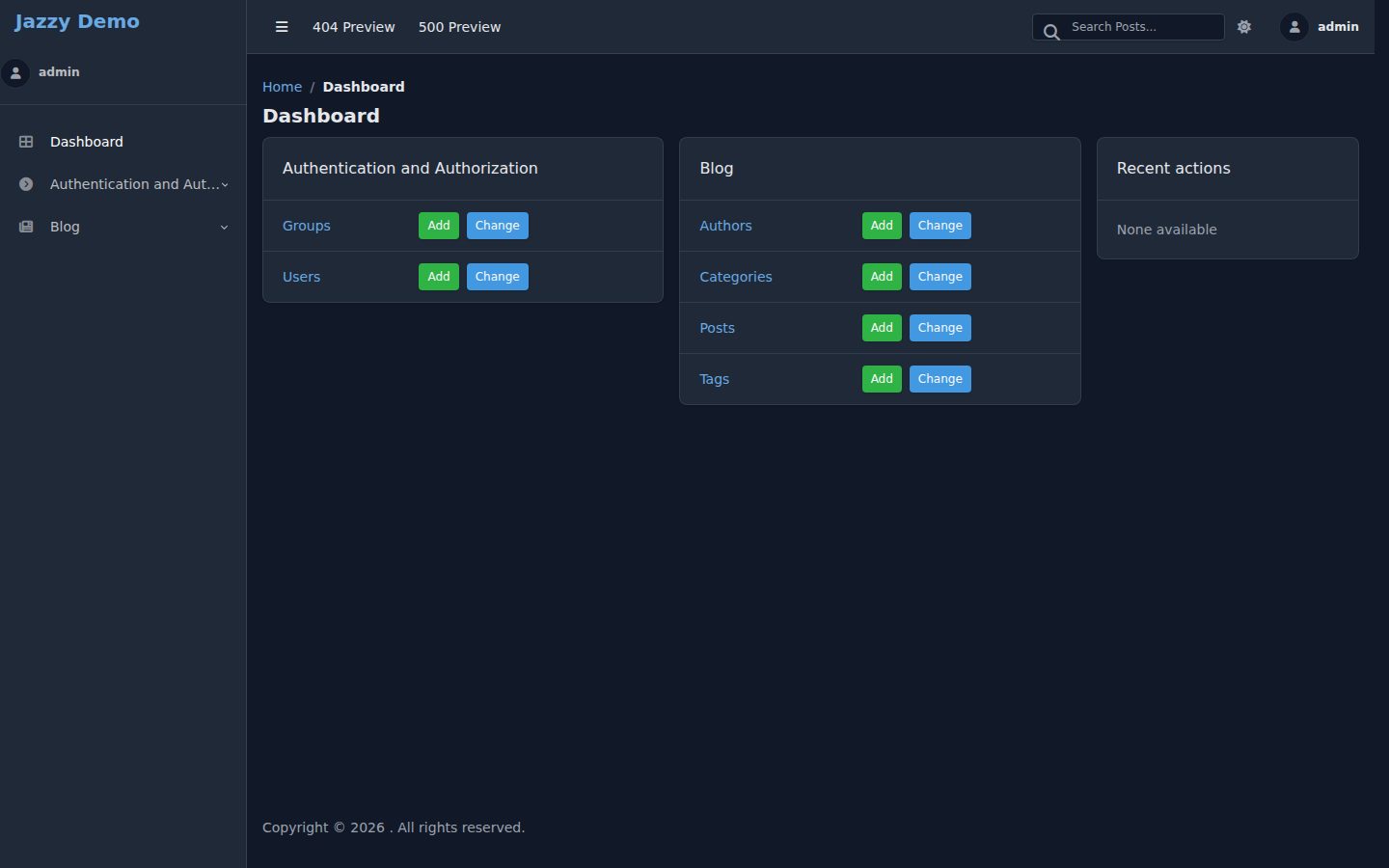The height and width of the screenshot is (868, 1389).
Task: Open the 500 Preview menu item
Action: (x=459, y=27)
